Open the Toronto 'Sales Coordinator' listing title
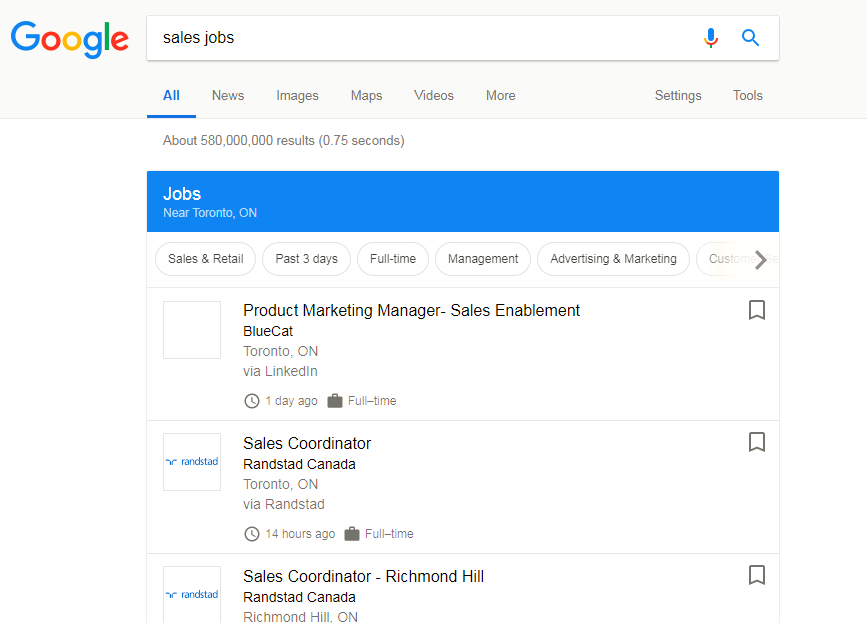Screen dimensions: 867x623 click(x=307, y=443)
